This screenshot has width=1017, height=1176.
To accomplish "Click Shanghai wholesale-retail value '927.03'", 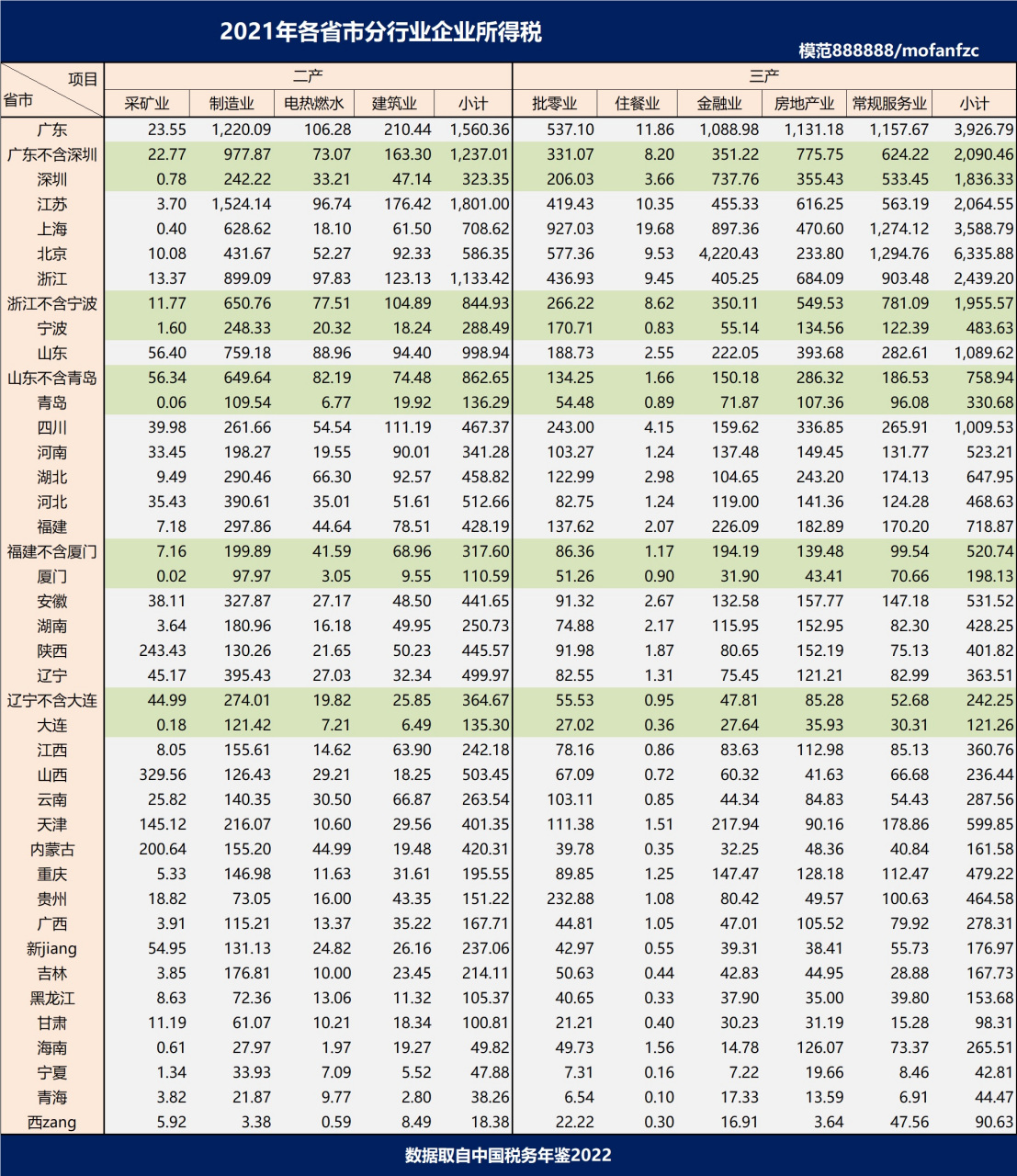I will pyautogui.click(x=571, y=229).
